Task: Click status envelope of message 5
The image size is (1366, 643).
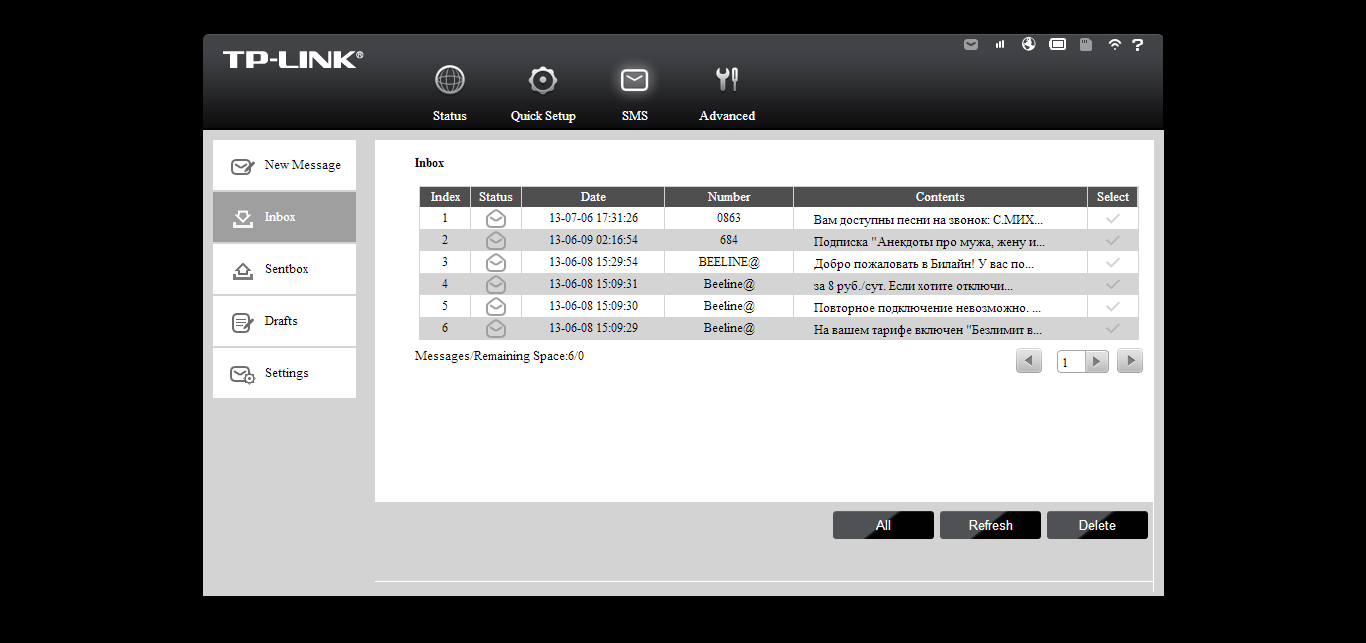Action: pos(496,306)
